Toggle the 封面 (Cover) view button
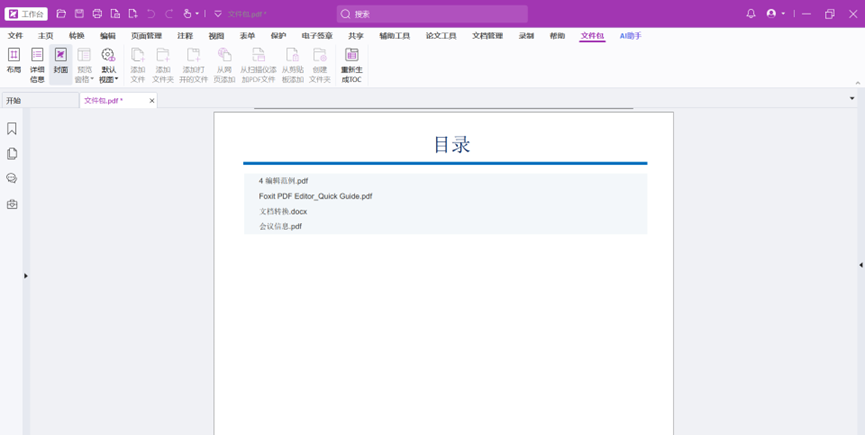Screen dimensions: 865x435 coord(60,61)
